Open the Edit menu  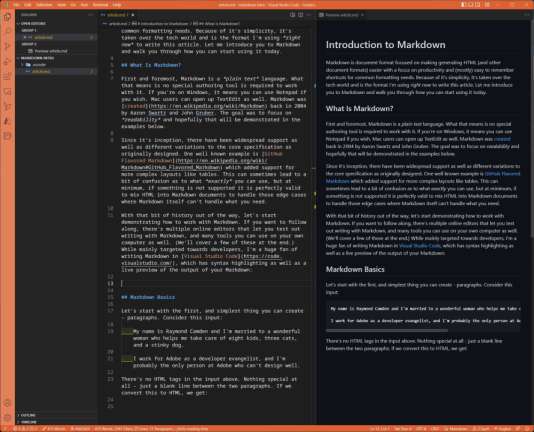coord(28,5)
